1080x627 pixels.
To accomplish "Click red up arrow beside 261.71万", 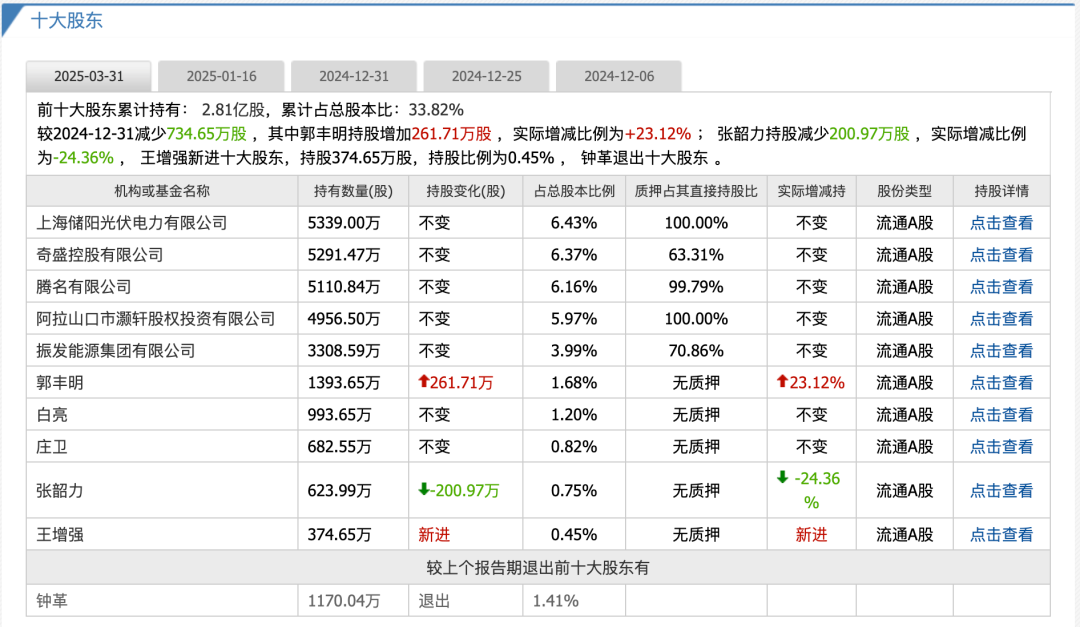I will pos(424,382).
